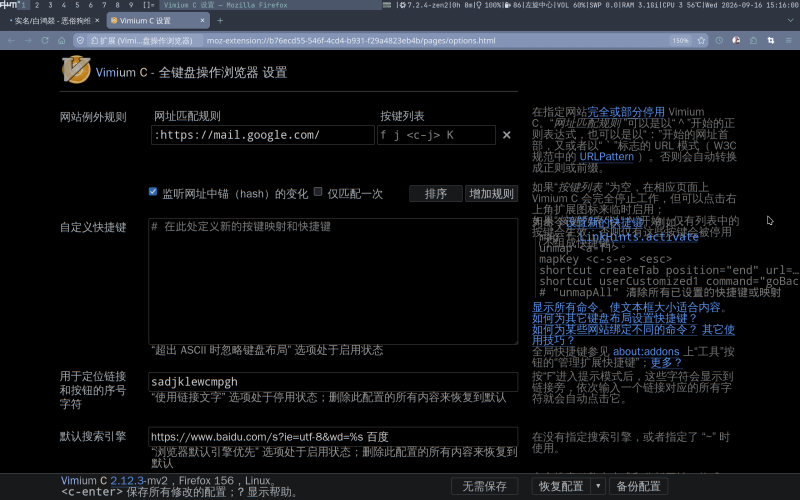Click the Vimium C link in the footer
800x500 pixels.
pyautogui.click(x=84, y=481)
